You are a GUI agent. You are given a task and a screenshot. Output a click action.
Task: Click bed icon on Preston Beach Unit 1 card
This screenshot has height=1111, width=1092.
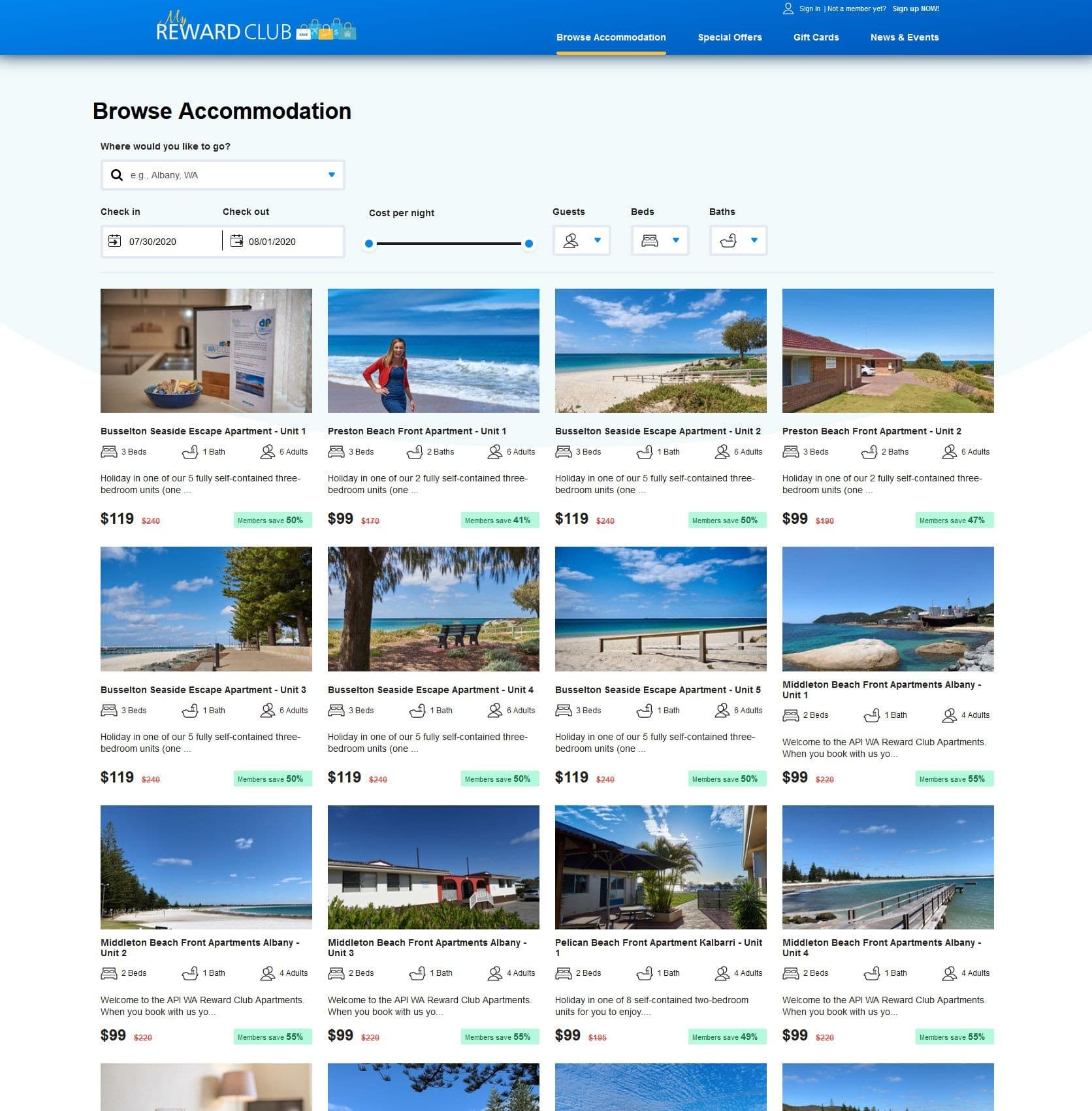tap(336, 451)
